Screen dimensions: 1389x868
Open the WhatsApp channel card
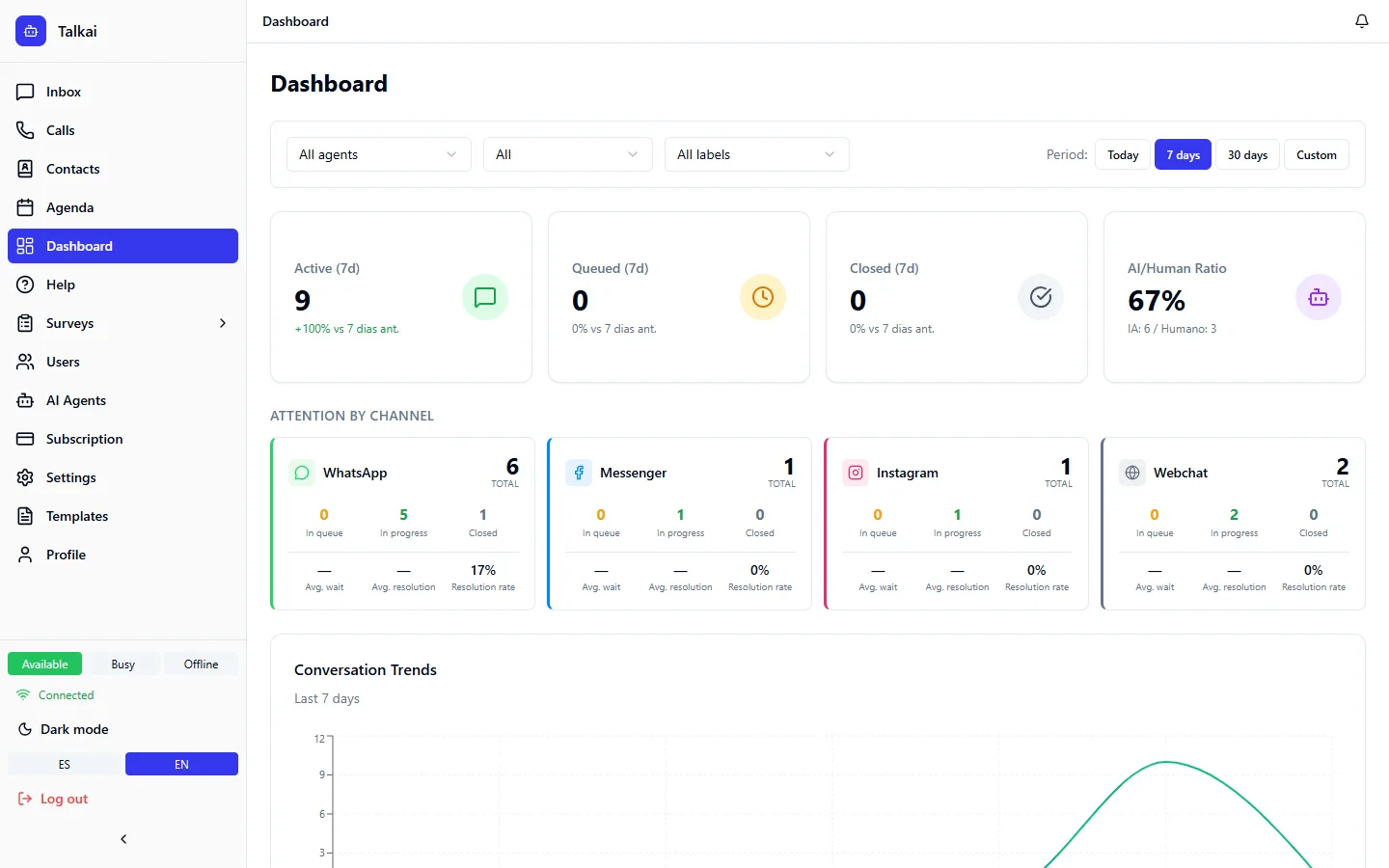(402, 524)
